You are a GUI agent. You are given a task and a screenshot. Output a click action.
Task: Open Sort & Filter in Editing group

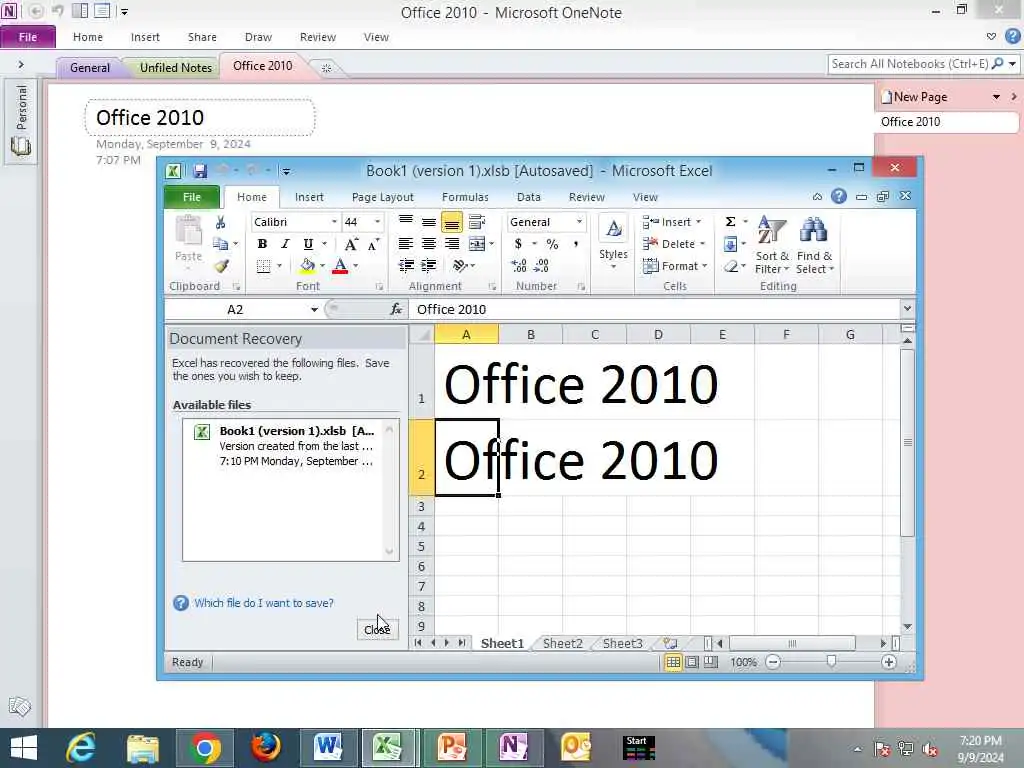pos(772,245)
